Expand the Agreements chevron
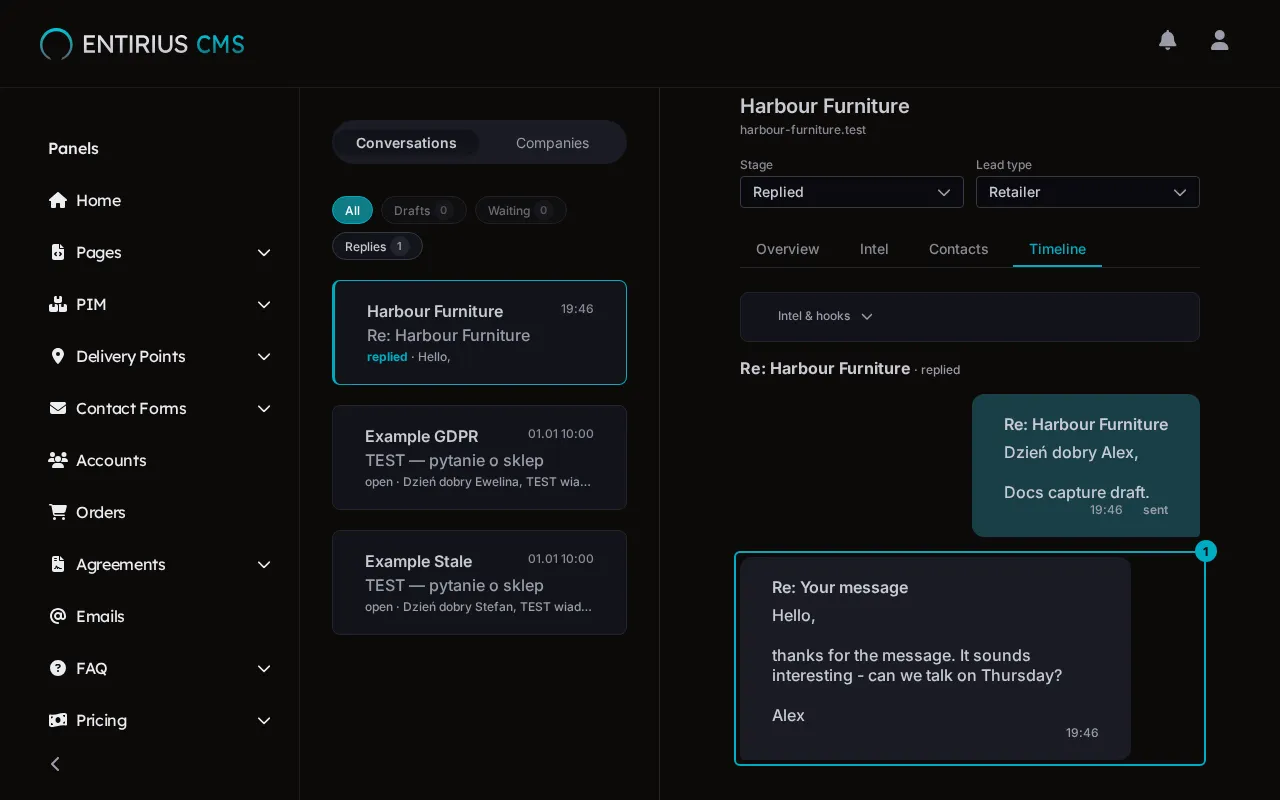Viewport: 1280px width, 800px height. [264, 565]
